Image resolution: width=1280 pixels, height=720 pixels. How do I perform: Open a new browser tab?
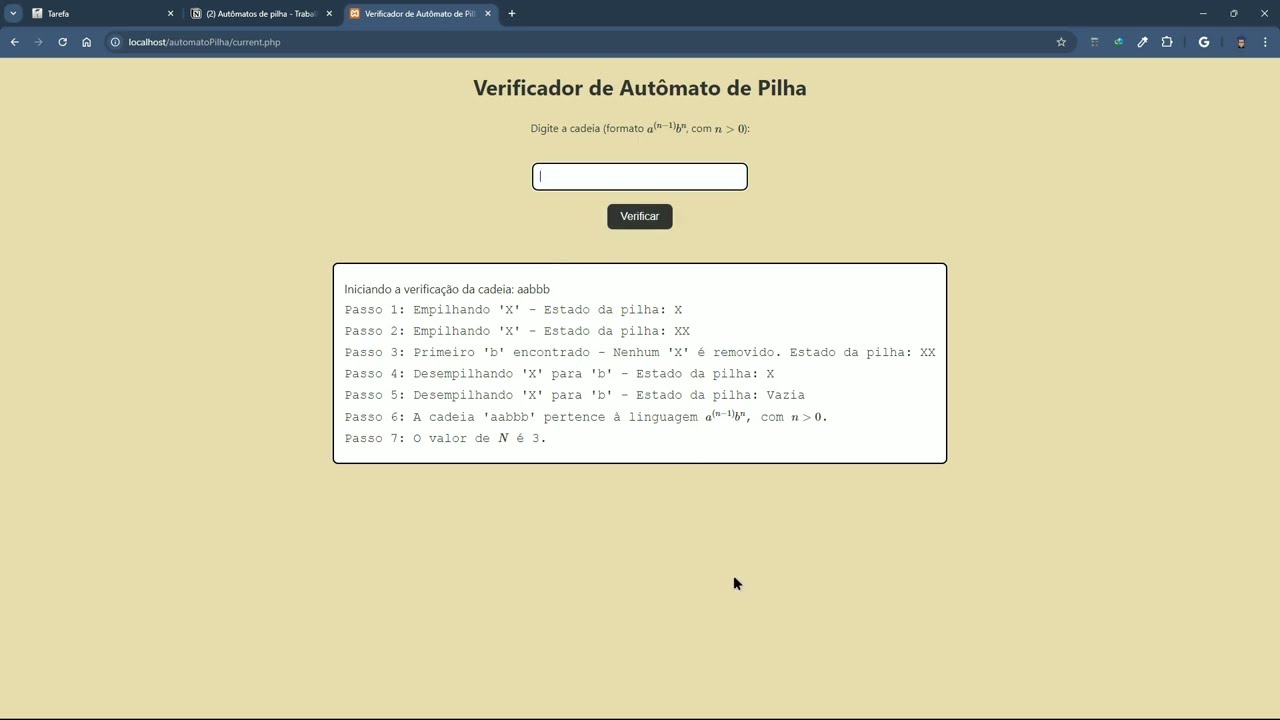click(x=512, y=14)
